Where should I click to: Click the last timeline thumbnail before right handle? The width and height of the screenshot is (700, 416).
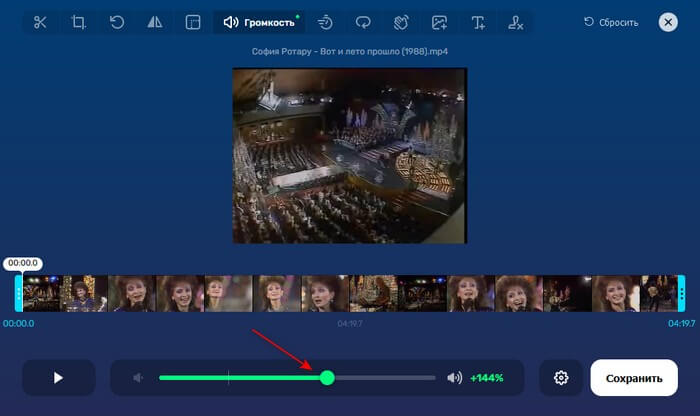click(x=659, y=293)
